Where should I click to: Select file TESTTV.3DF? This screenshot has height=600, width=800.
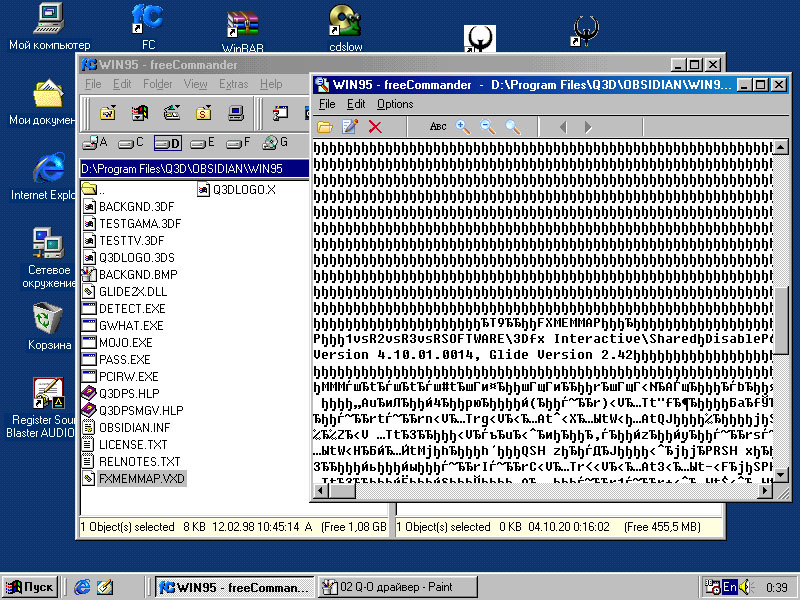click(123, 240)
